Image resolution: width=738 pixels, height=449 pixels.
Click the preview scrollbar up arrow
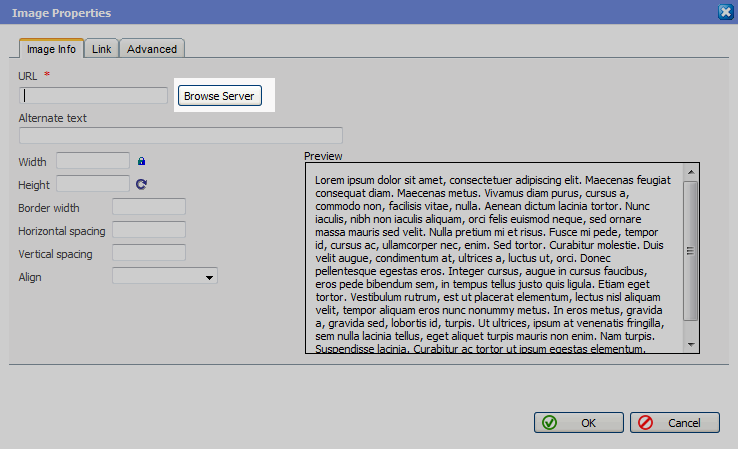coord(691,172)
